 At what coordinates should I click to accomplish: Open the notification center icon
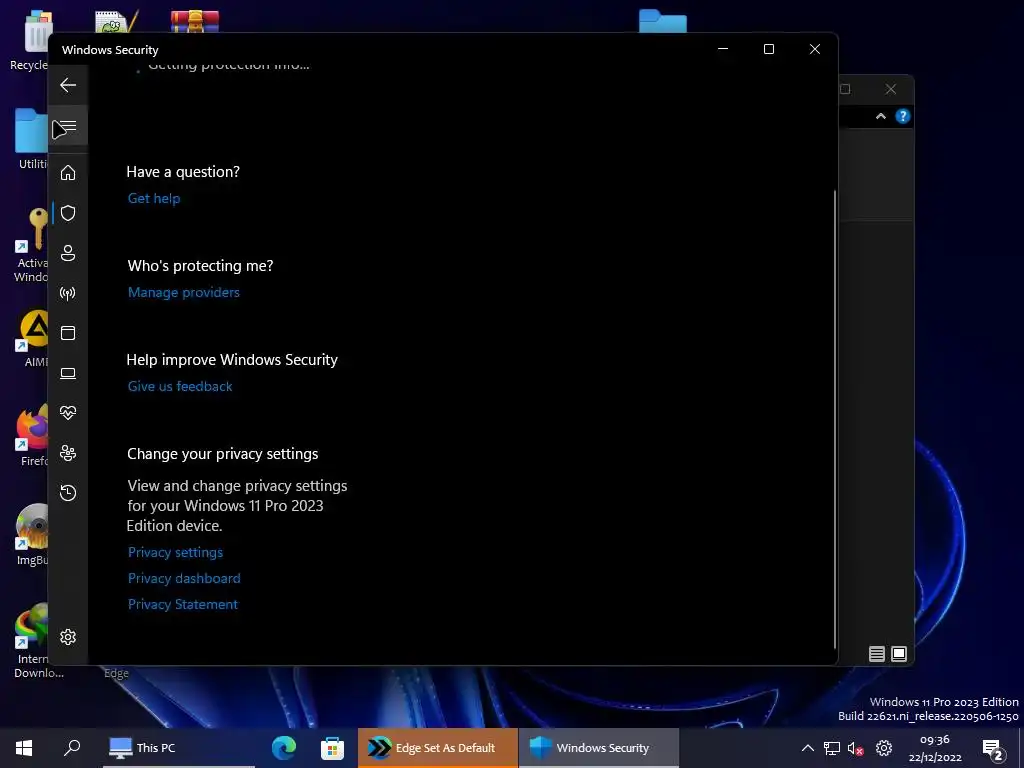993,749
